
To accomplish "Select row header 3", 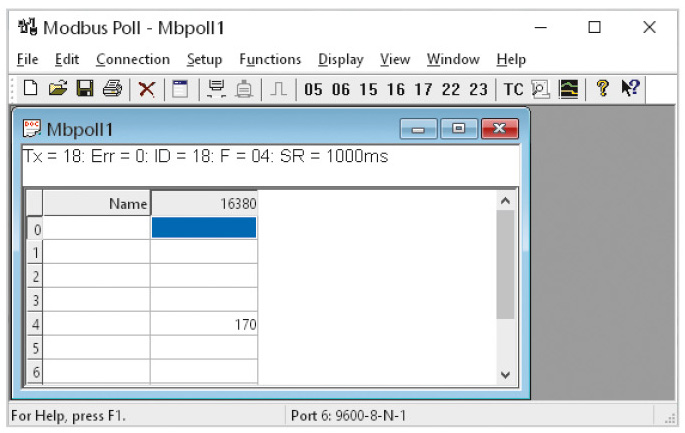I will point(35,300).
